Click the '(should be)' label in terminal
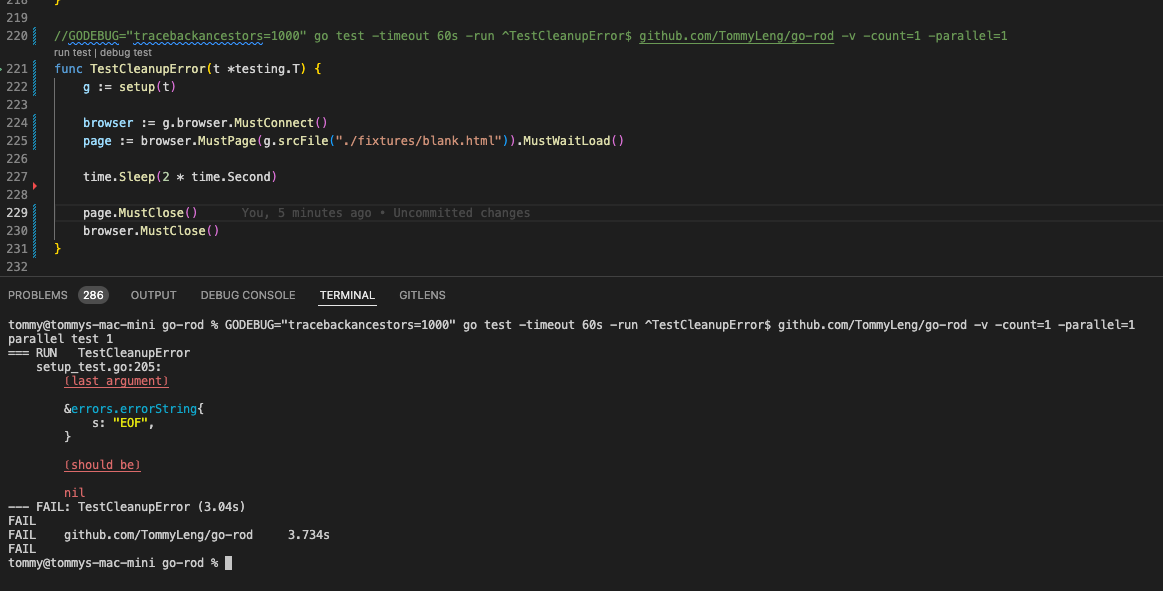Image resolution: width=1163 pixels, height=591 pixels. click(x=102, y=465)
